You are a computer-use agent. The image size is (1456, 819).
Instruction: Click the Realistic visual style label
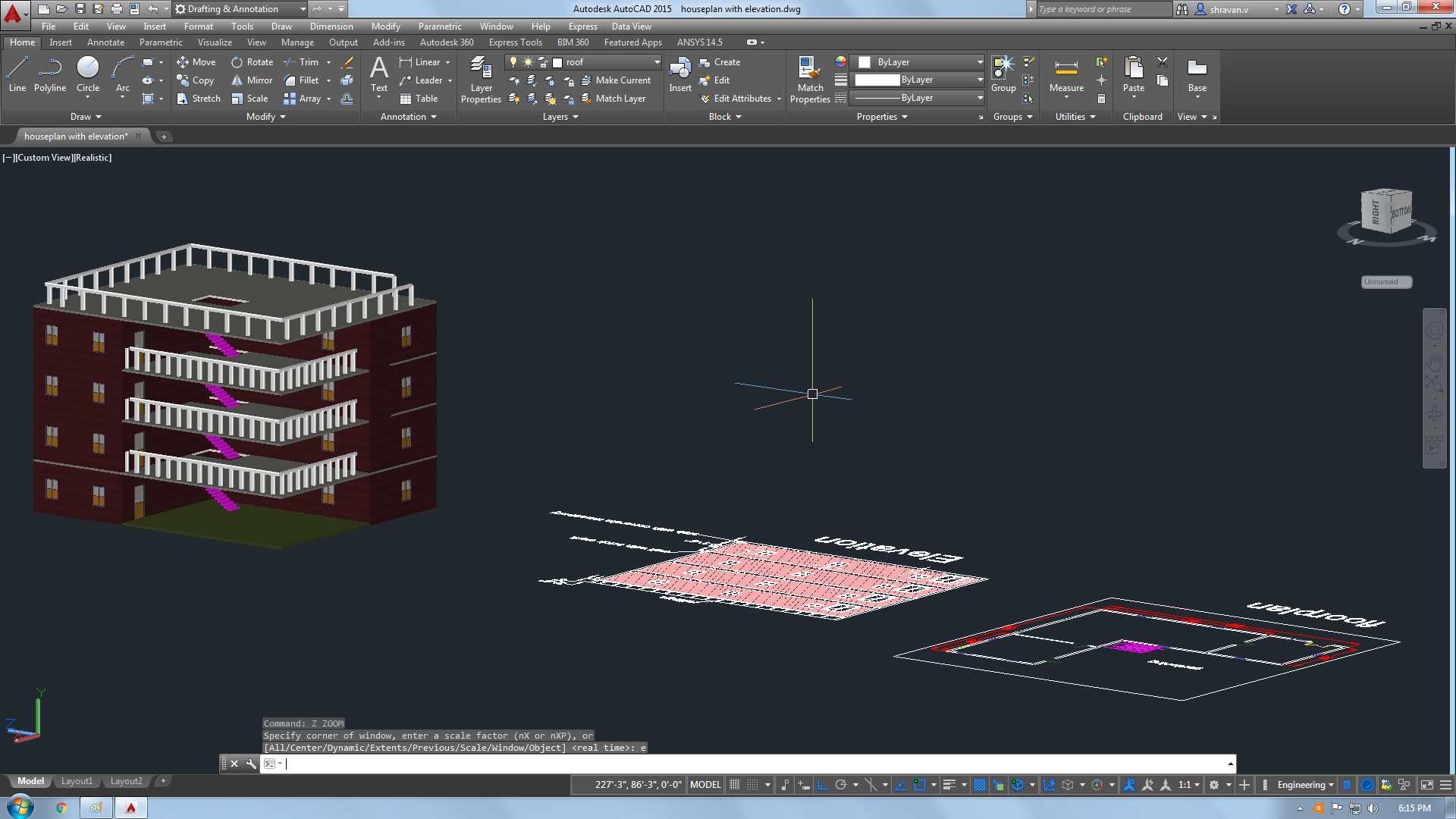point(93,158)
